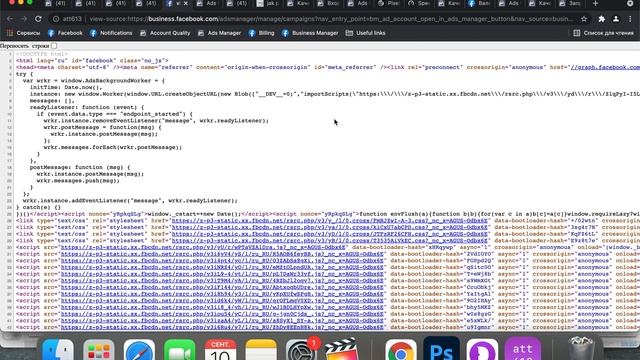Image resolution: width=640 pixels, height=360 pixels.
Task: Open the Trash in the Dock
Action: coord(581,349)
